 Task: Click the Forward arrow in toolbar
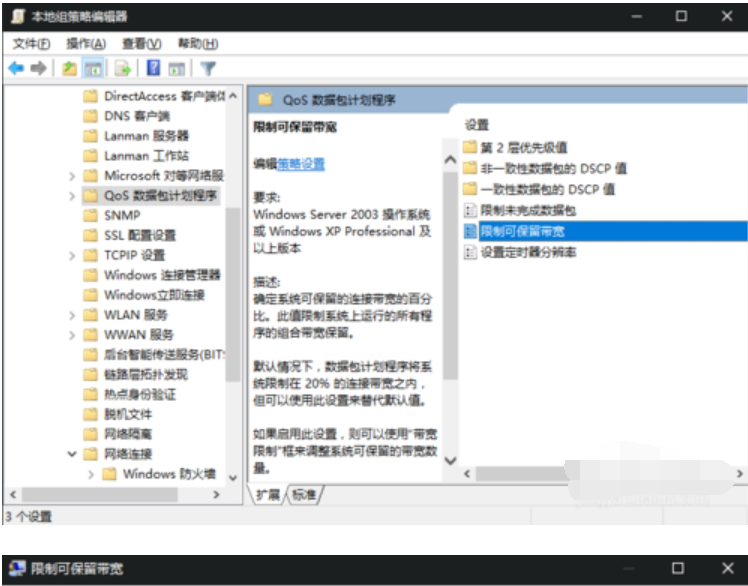tap(38, 69)
